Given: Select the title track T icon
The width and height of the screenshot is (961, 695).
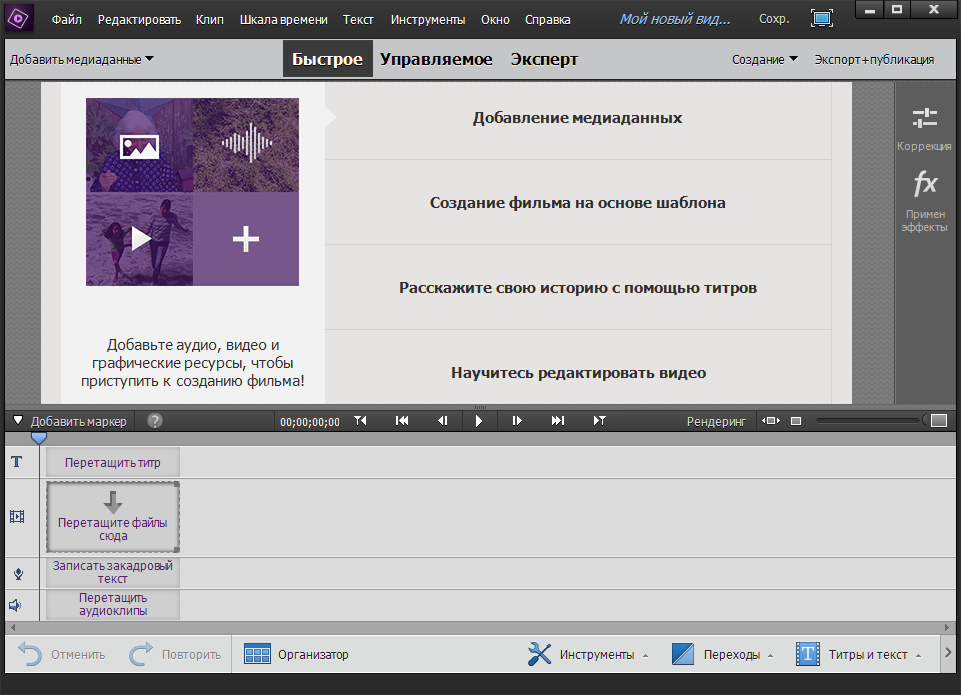Looking at the screenshot, I should pyautogui.click(x=17, y=461).
